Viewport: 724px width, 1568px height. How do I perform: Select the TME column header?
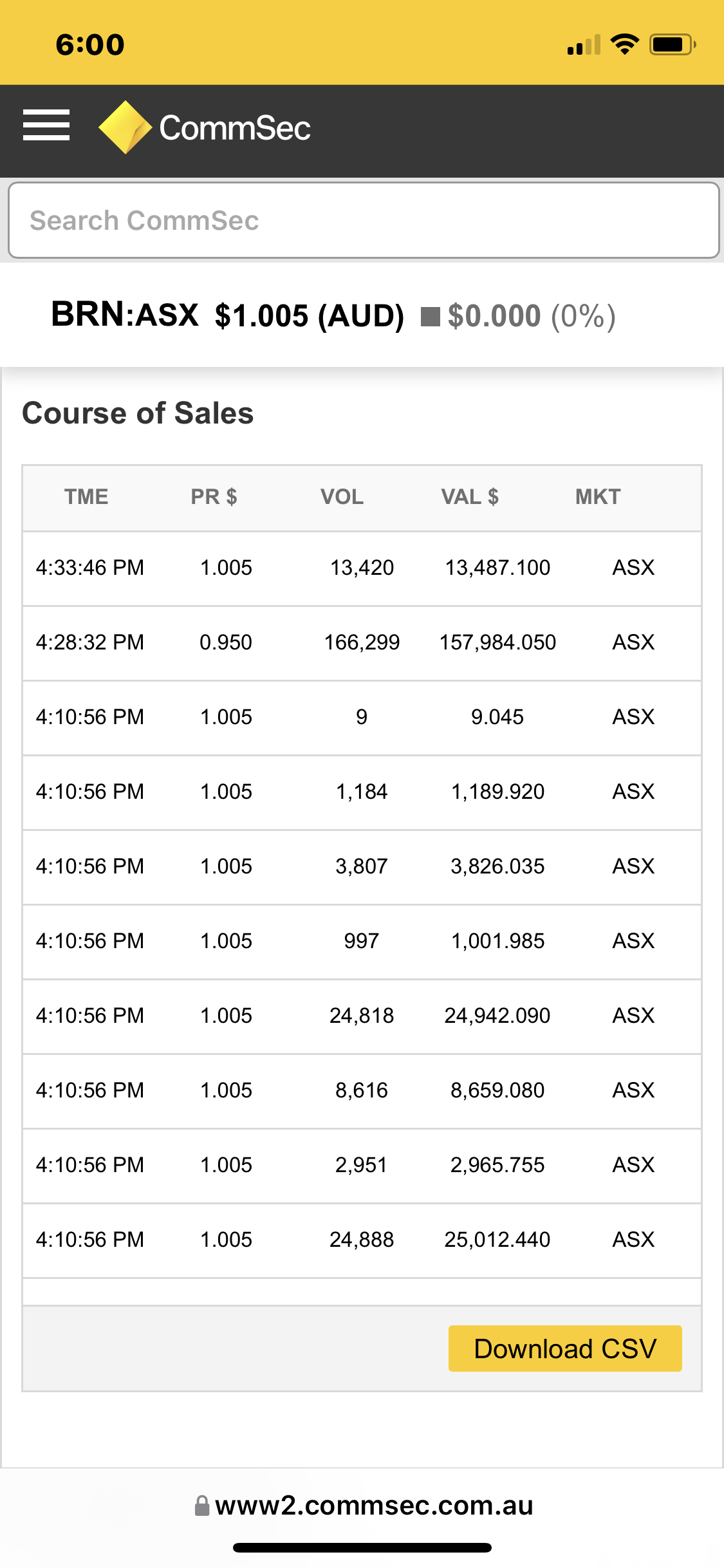click(x=86, y=497)
